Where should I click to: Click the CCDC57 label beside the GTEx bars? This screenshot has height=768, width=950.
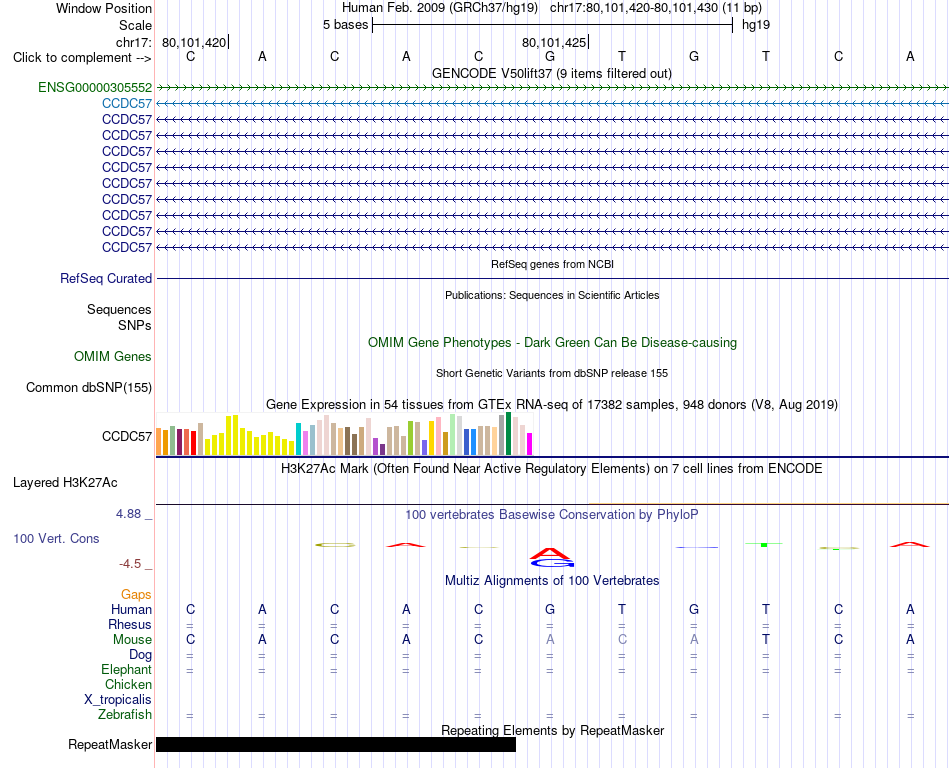[x=127, y=436]
